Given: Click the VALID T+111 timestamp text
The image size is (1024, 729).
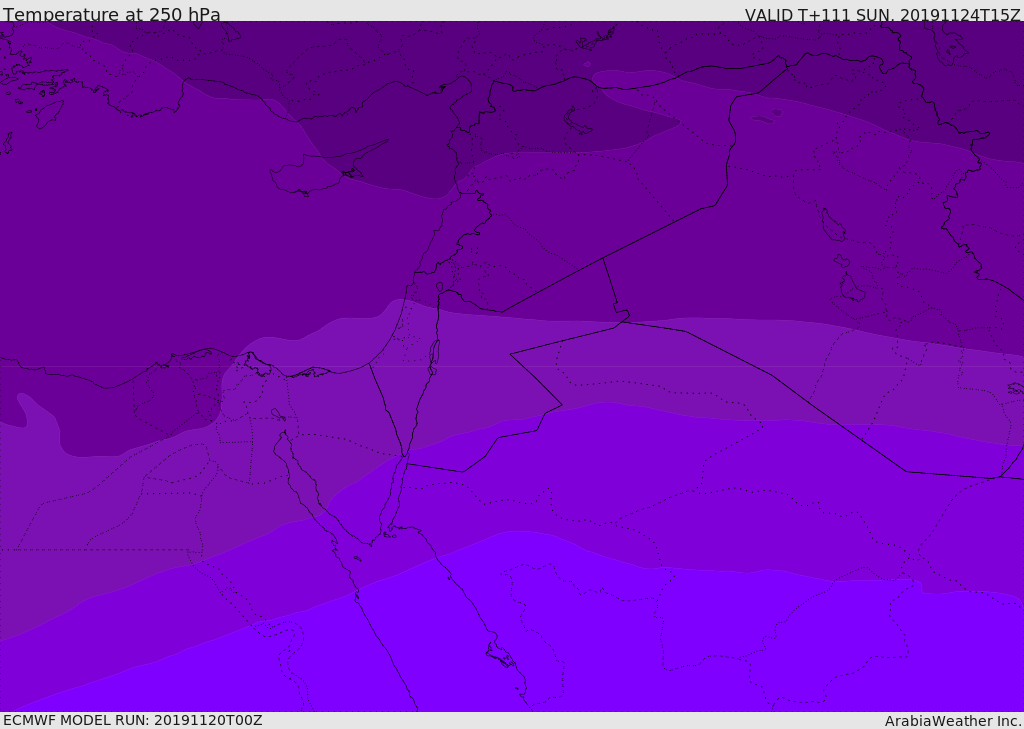Looking at the screenshot, I should (882, 15).
